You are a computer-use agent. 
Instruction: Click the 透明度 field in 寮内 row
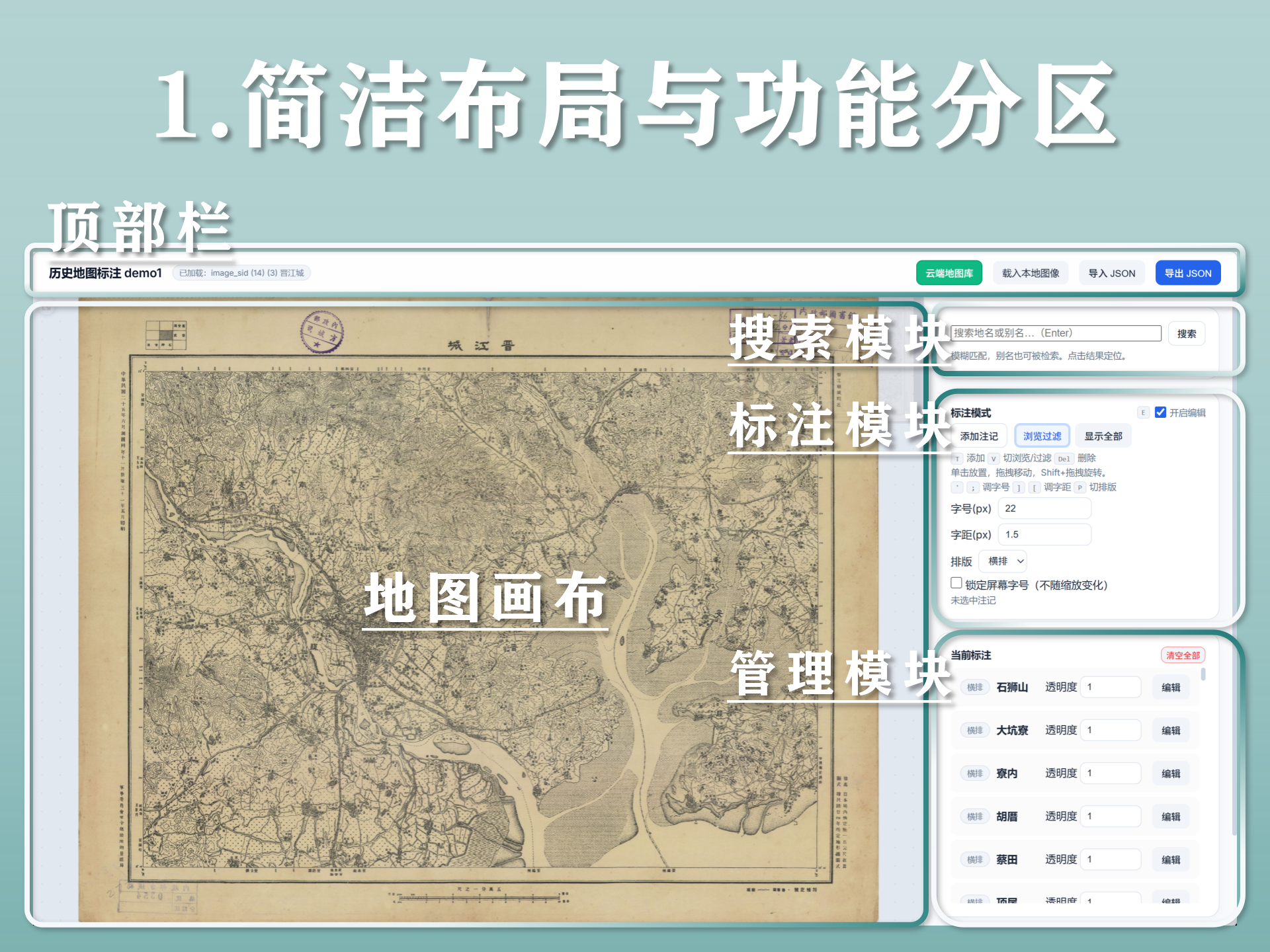(x=1111, y=773)
